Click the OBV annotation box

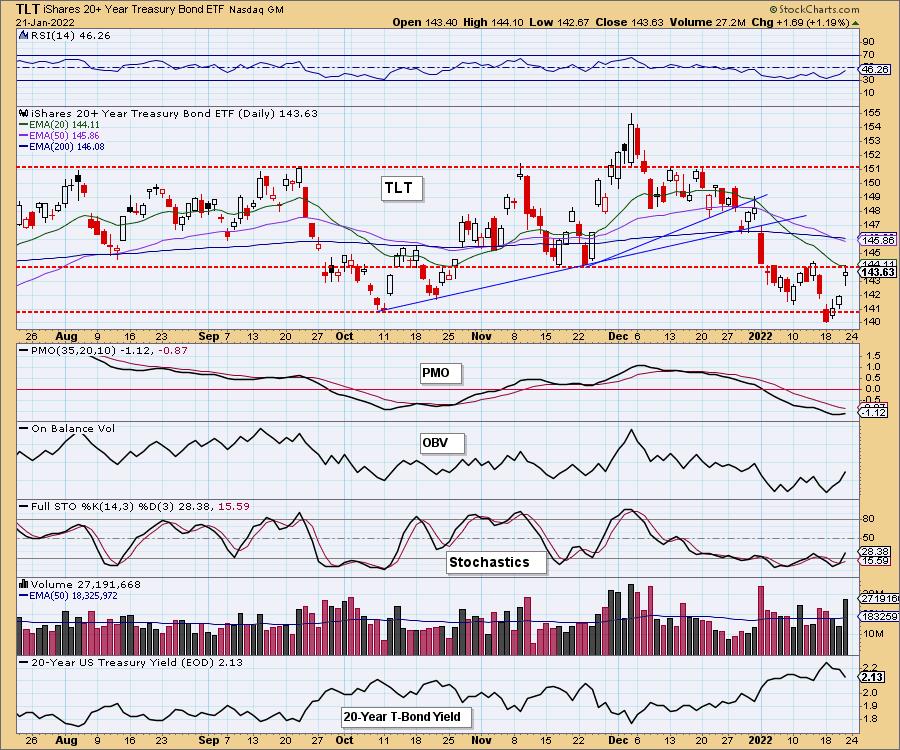[x=441, y=443]
